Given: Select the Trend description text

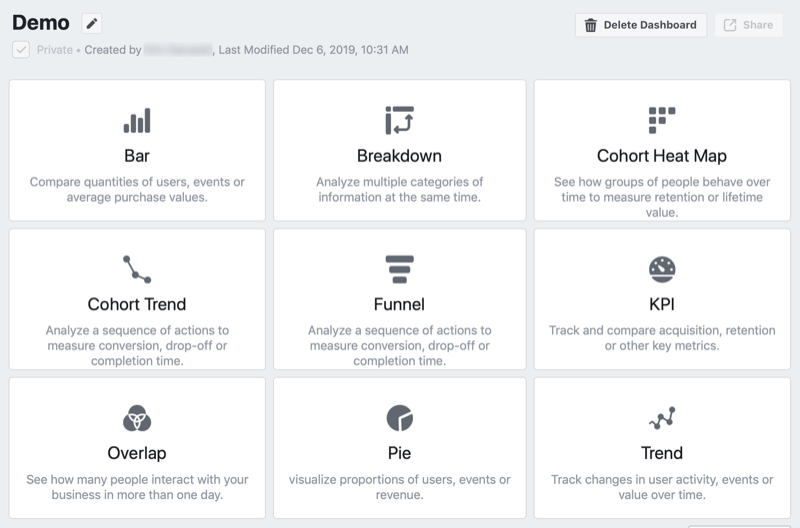Looking at the screenshot, I should tap(662, 487).
